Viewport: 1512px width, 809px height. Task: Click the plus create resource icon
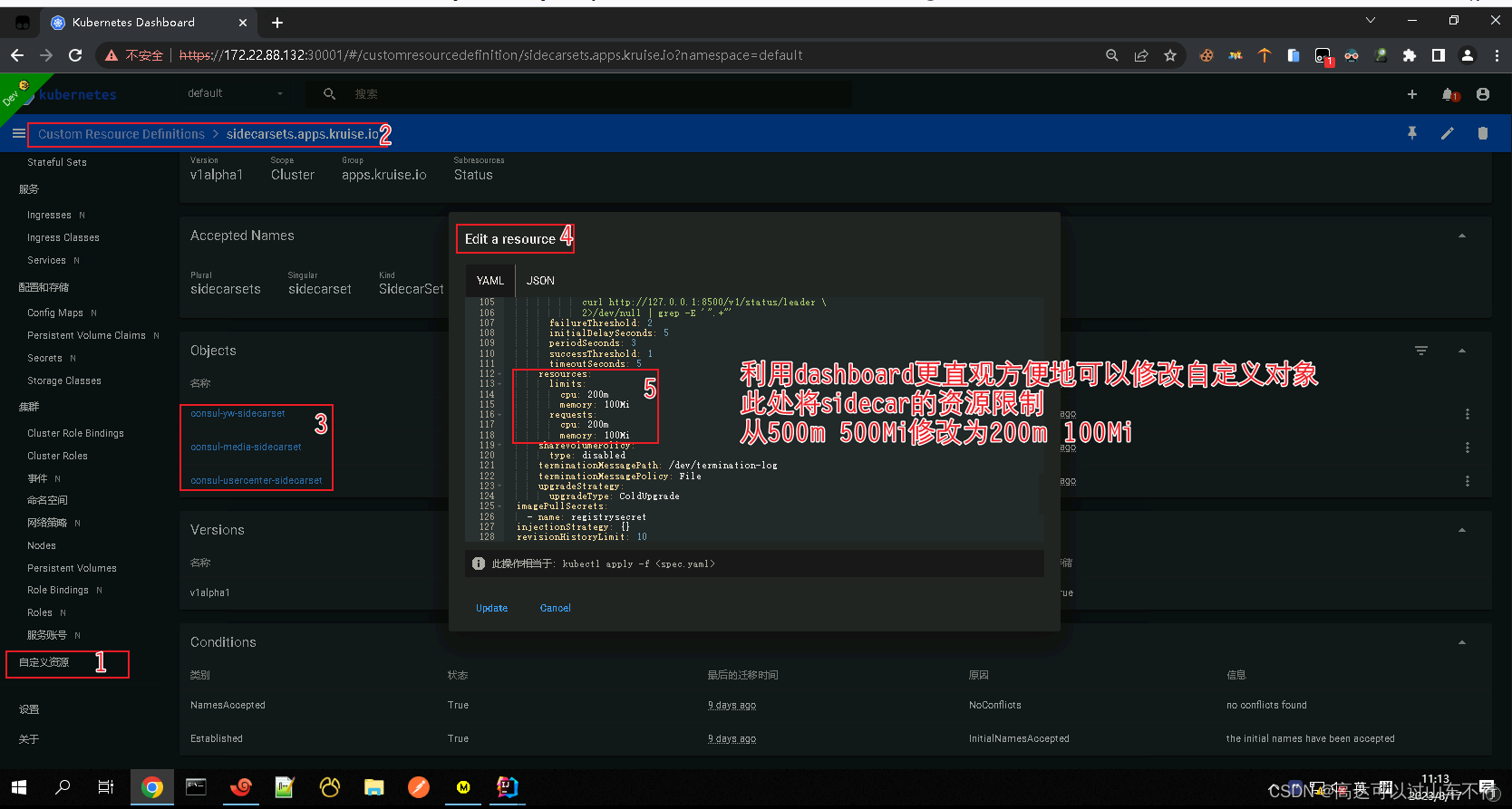[x=1411, y=94]
